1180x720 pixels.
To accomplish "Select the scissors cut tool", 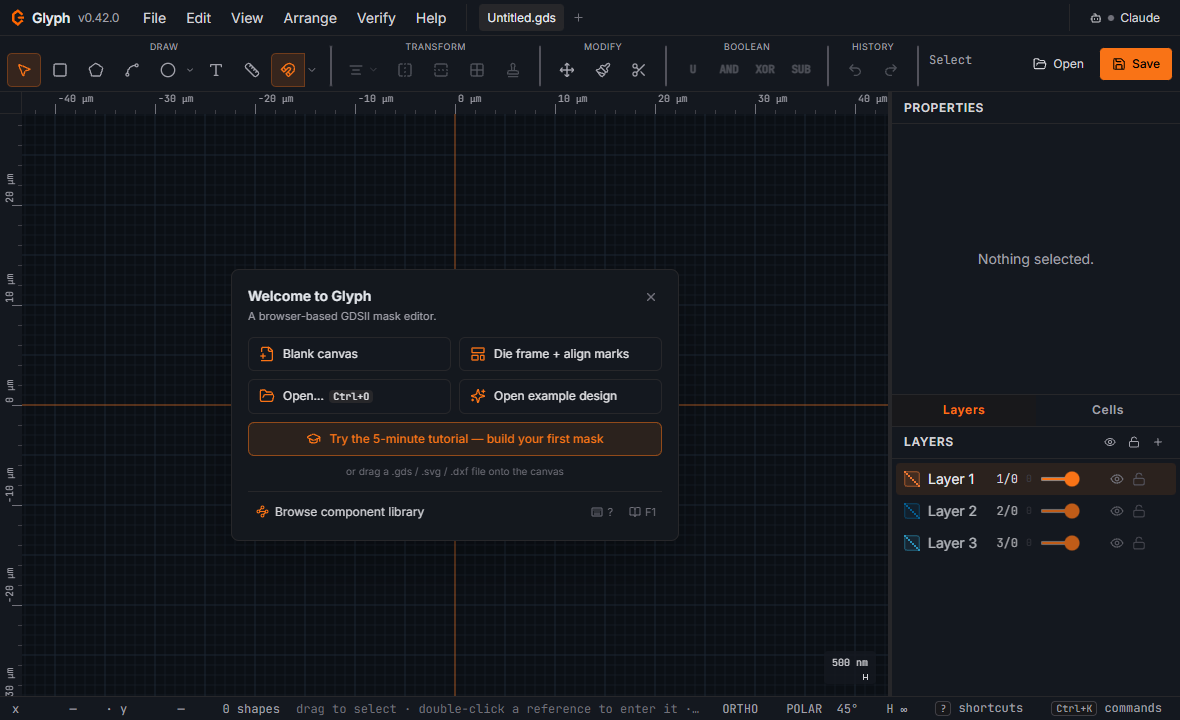I will coord(639,70).
